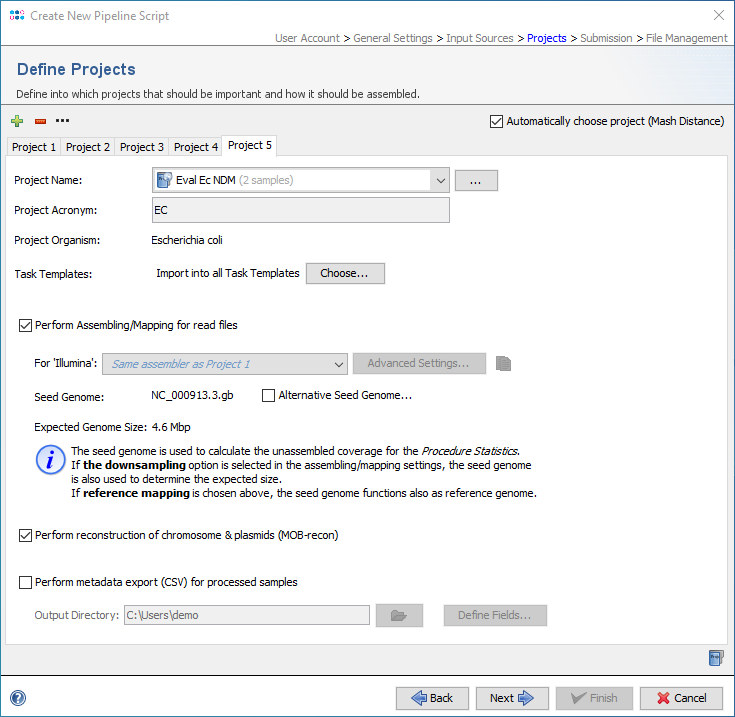Click the red minus remove project icon
This screenshot has height=717, width=735.
(40, 121)
